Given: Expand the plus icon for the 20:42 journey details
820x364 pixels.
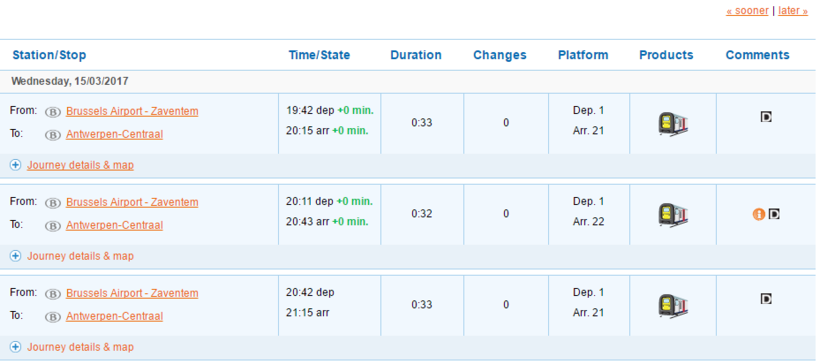Looking at the screenshot, I should (x=16, y=347).
